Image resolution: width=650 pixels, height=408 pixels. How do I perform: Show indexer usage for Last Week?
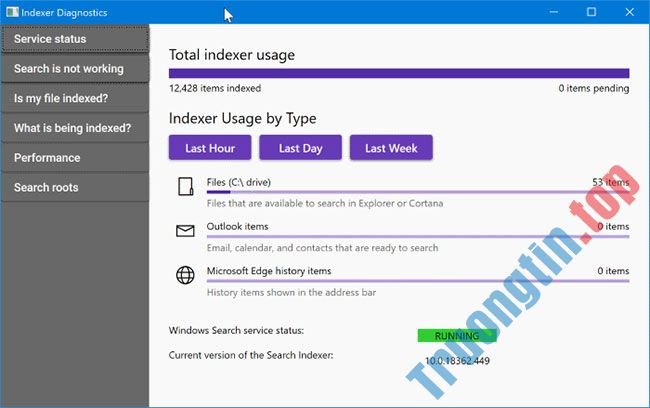click(391, 148)
